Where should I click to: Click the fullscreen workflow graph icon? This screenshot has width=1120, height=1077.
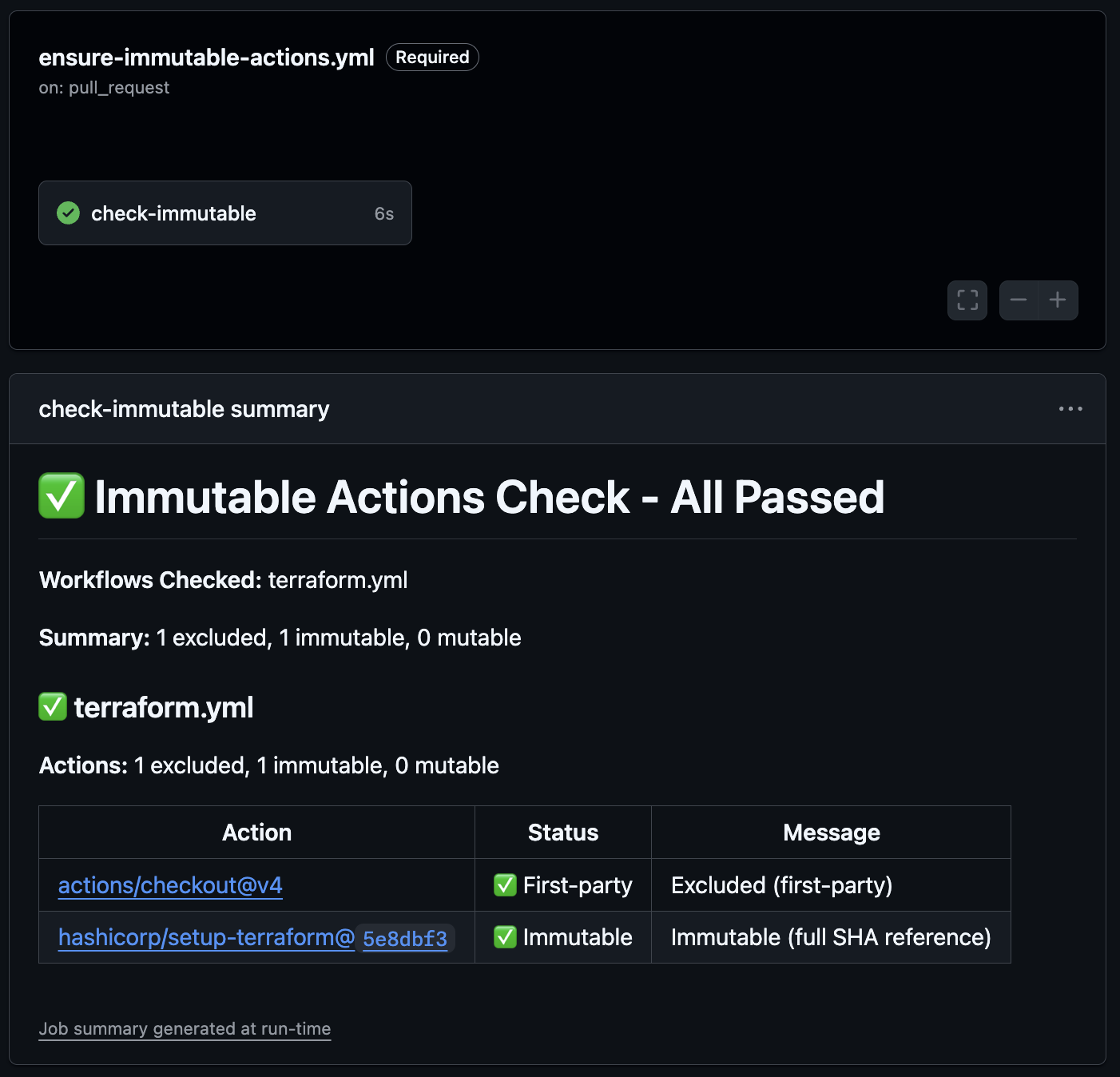click(967, 300)
